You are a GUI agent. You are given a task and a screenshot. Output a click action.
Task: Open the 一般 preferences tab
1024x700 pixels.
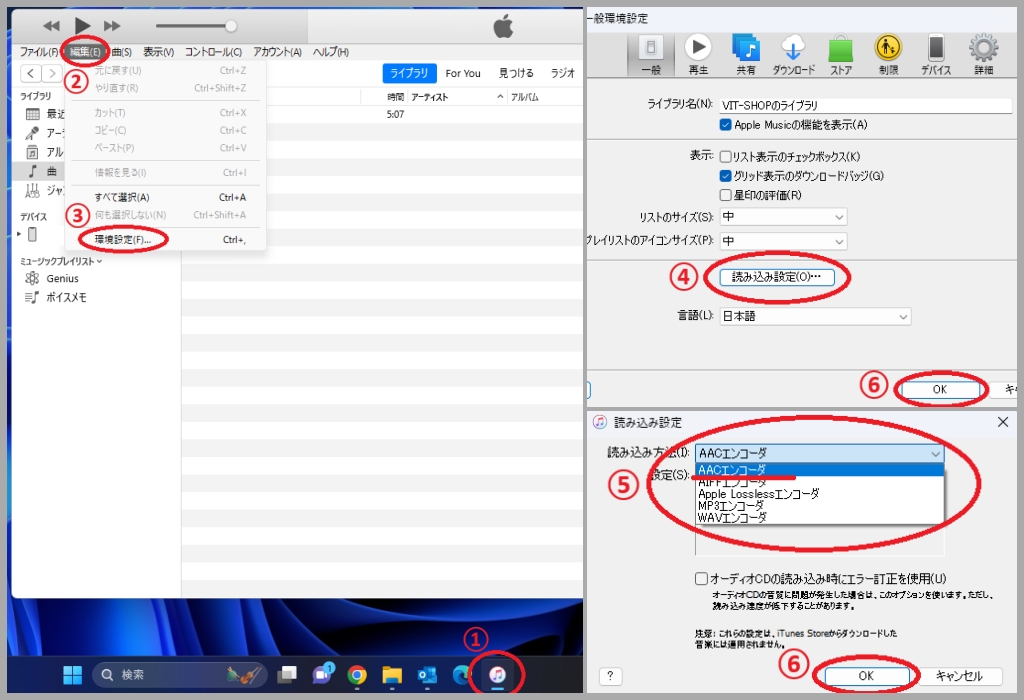[x=650, y=55]
